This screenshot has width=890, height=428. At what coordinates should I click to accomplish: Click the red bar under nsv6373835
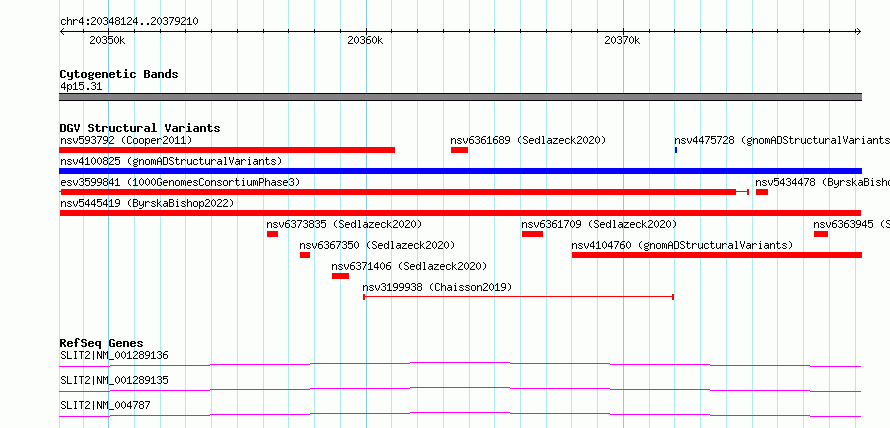(272, 234)
